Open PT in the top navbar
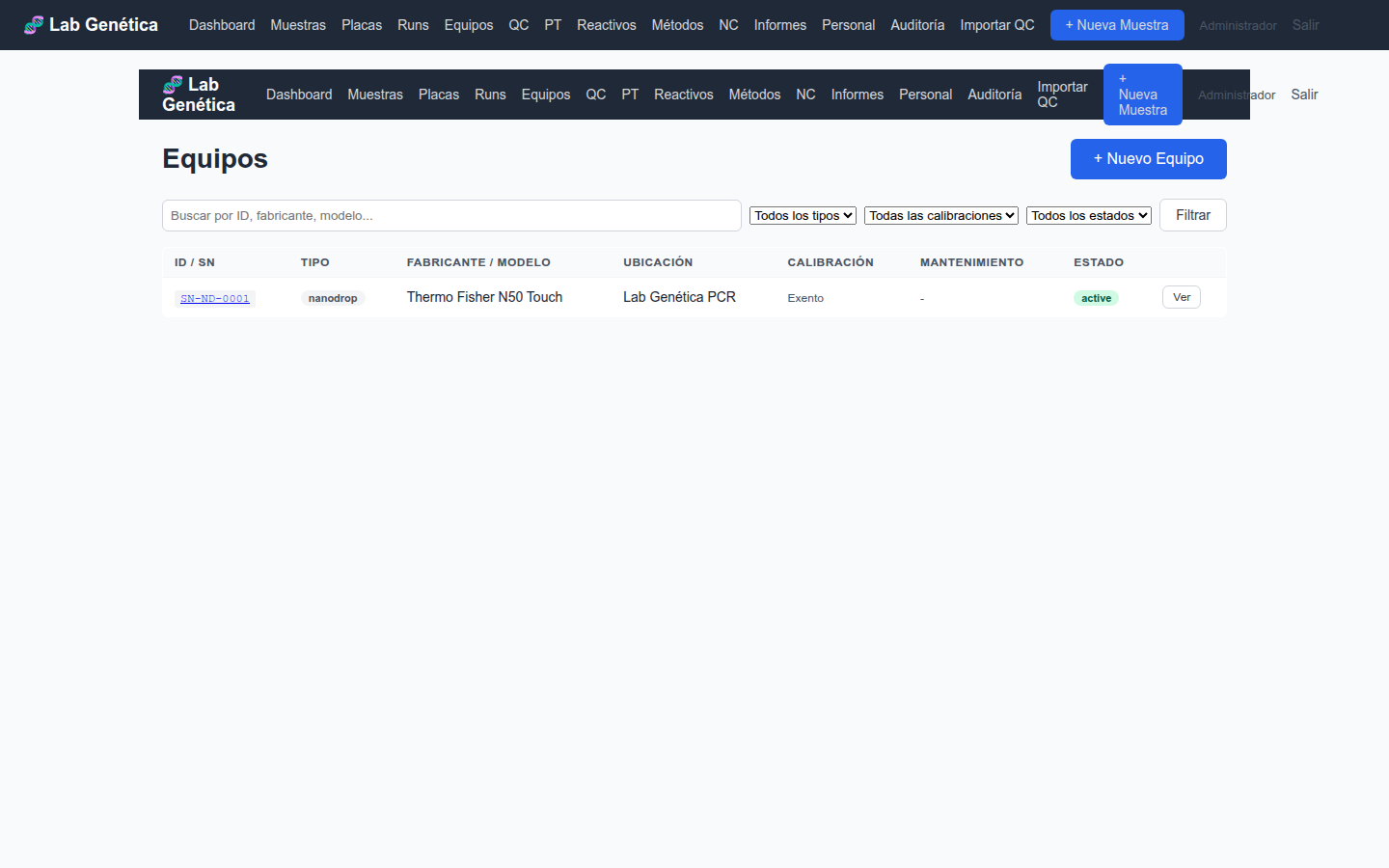Viewport: 1389px width, 868px height. 553,25
